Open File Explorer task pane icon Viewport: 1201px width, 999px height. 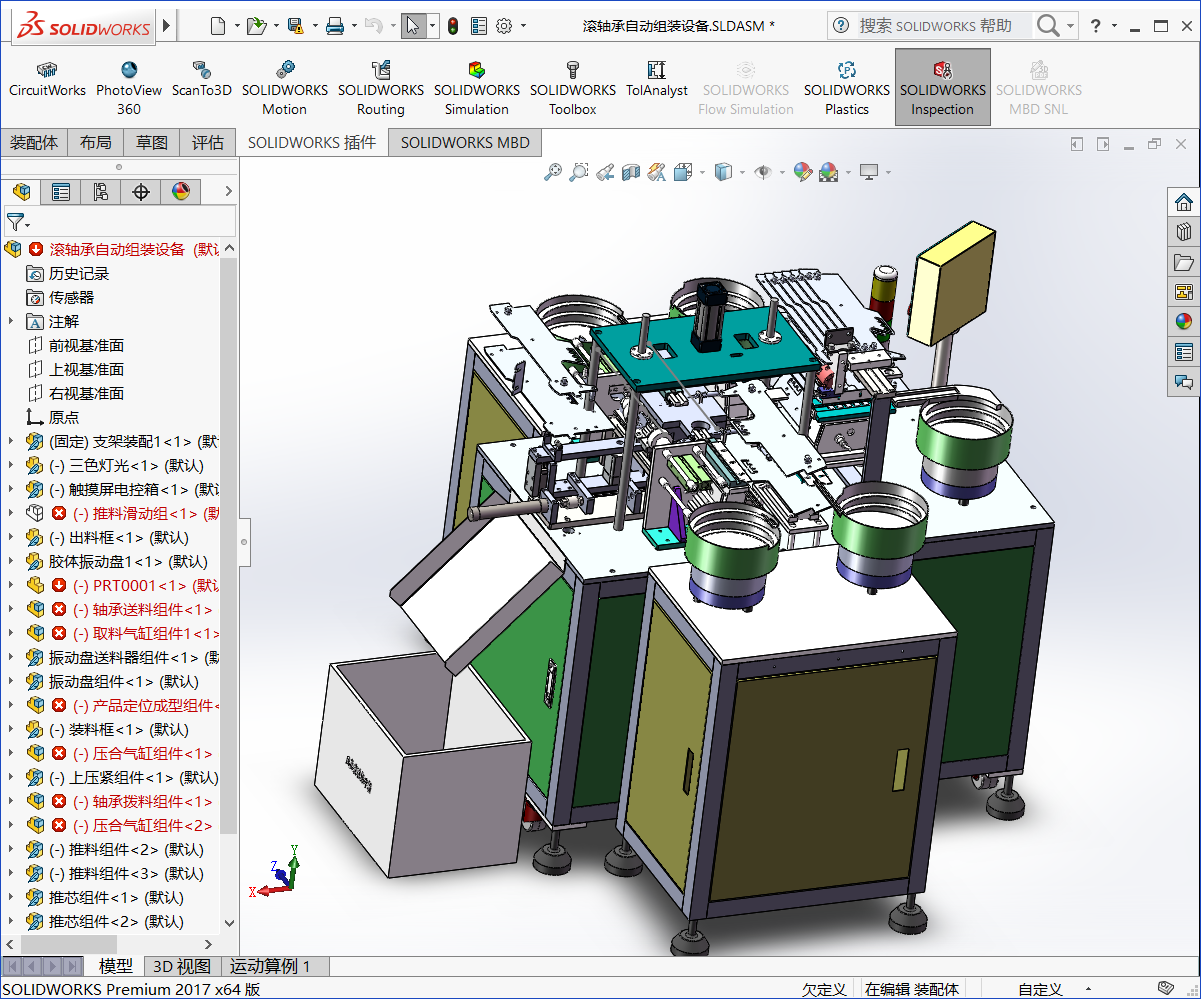click(1184, 262)
